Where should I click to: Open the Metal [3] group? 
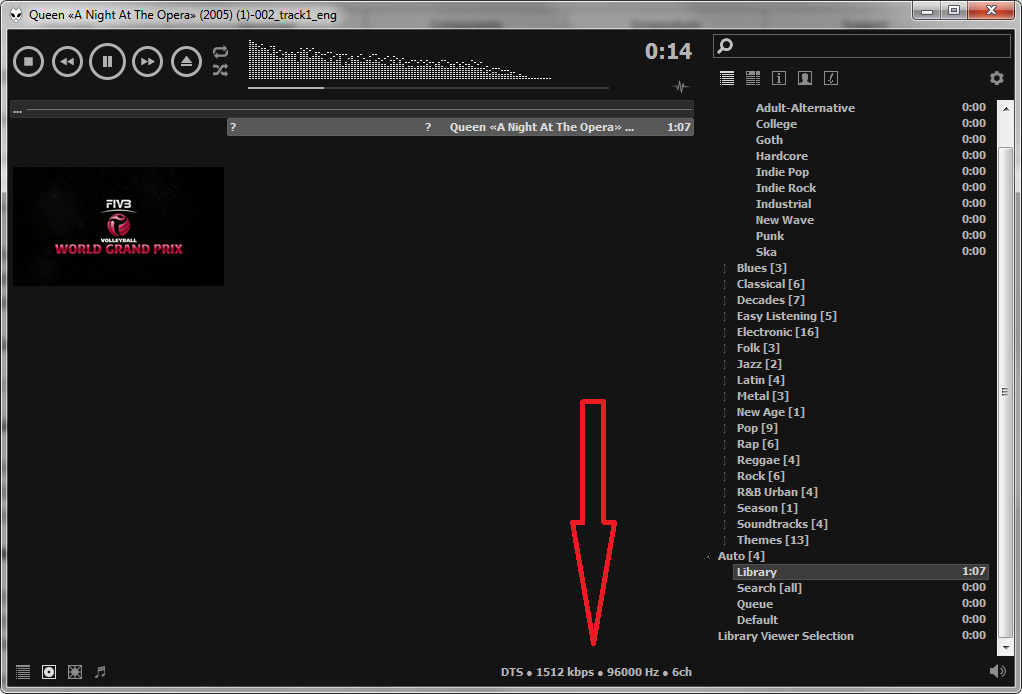pyautogui.click(x=762, y=396)
